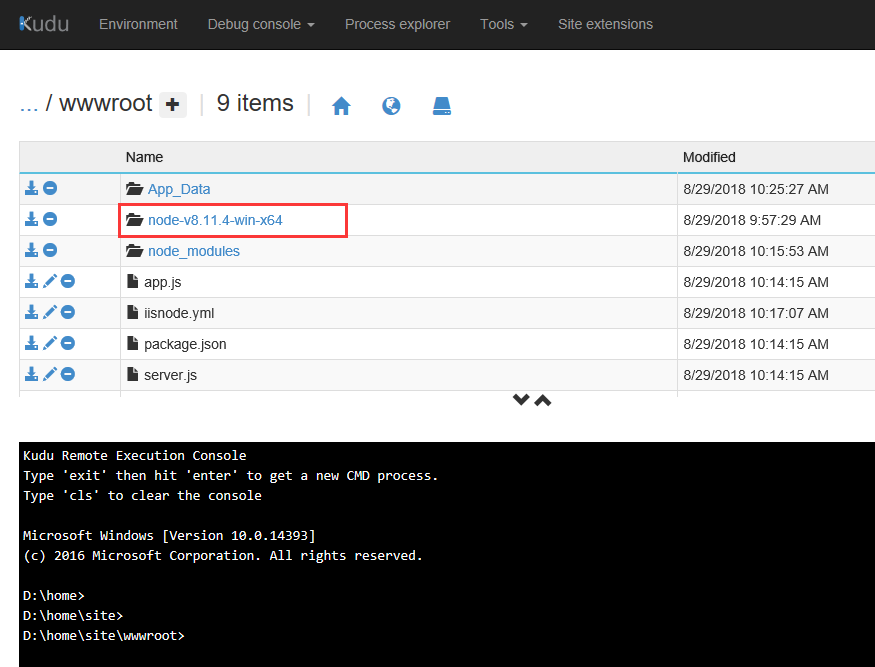This screenshot has height=667, width=875.
Task: Click the down chevron to expand file list
Action: pyautogui.click(x=520, y=400)
